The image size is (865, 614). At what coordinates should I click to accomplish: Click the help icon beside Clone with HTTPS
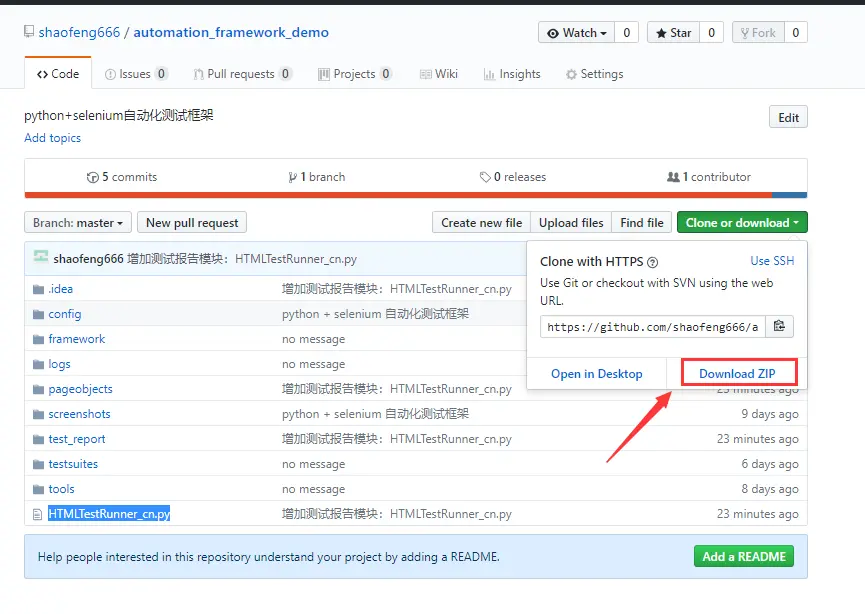pos(653,263)
